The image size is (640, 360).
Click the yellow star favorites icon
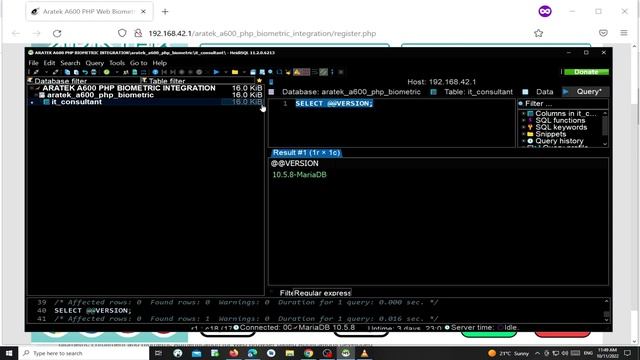(259, 80)
